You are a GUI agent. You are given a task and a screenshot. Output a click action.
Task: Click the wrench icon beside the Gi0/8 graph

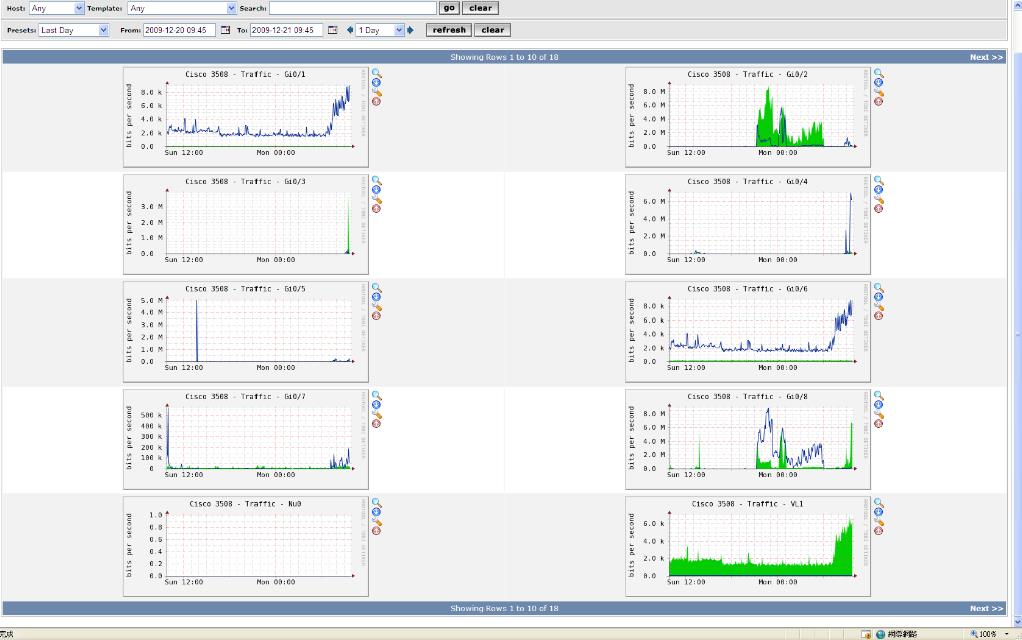(x=878, y=414)
